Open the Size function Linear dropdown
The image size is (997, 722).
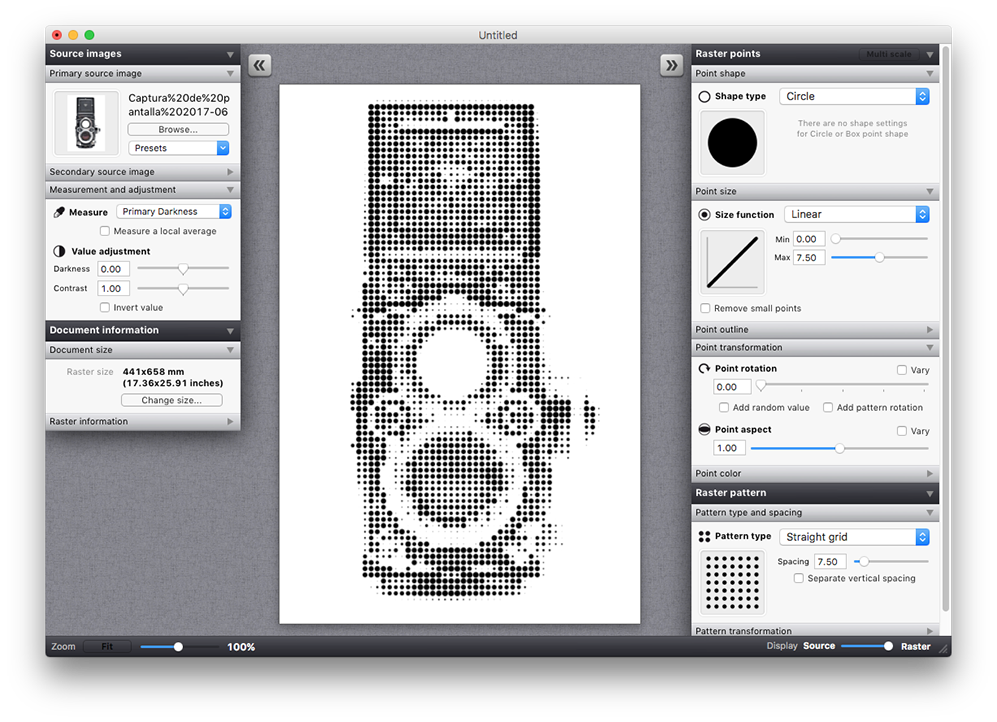coord(856,215)
